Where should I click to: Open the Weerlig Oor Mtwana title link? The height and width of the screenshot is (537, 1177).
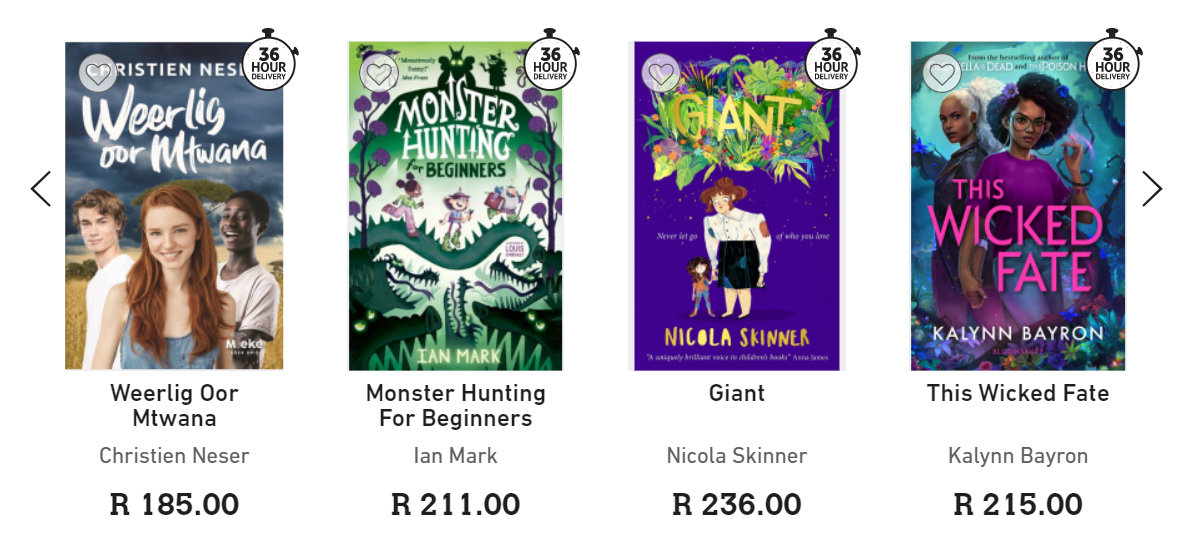point(174,405)
